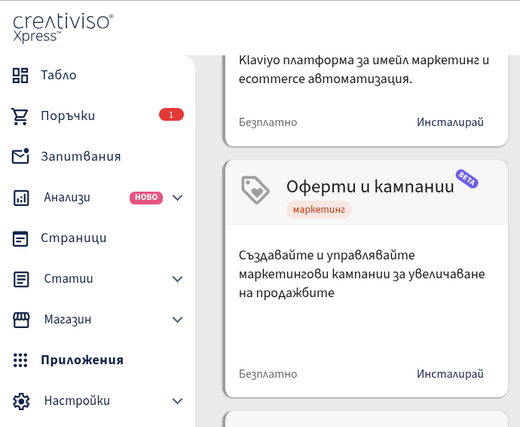
Task: Click the red Поръчки notification badge
Action: tap(171, 115)
